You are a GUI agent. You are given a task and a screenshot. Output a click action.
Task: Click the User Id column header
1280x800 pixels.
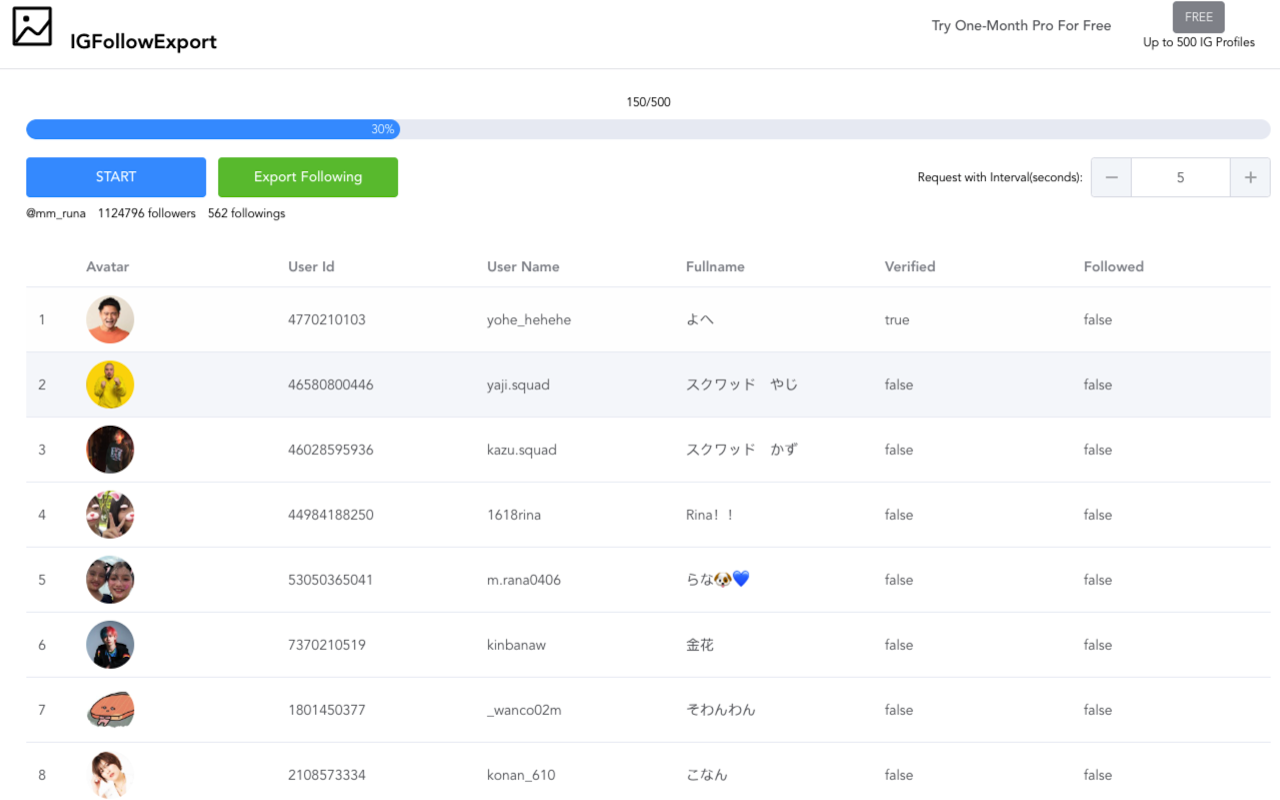coord(311,267)
